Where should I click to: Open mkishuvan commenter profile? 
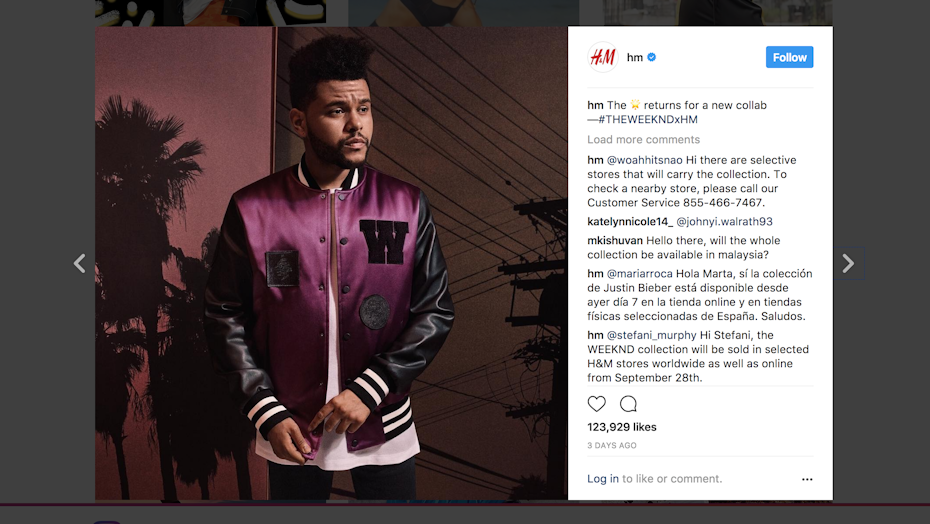click(615, 240)
